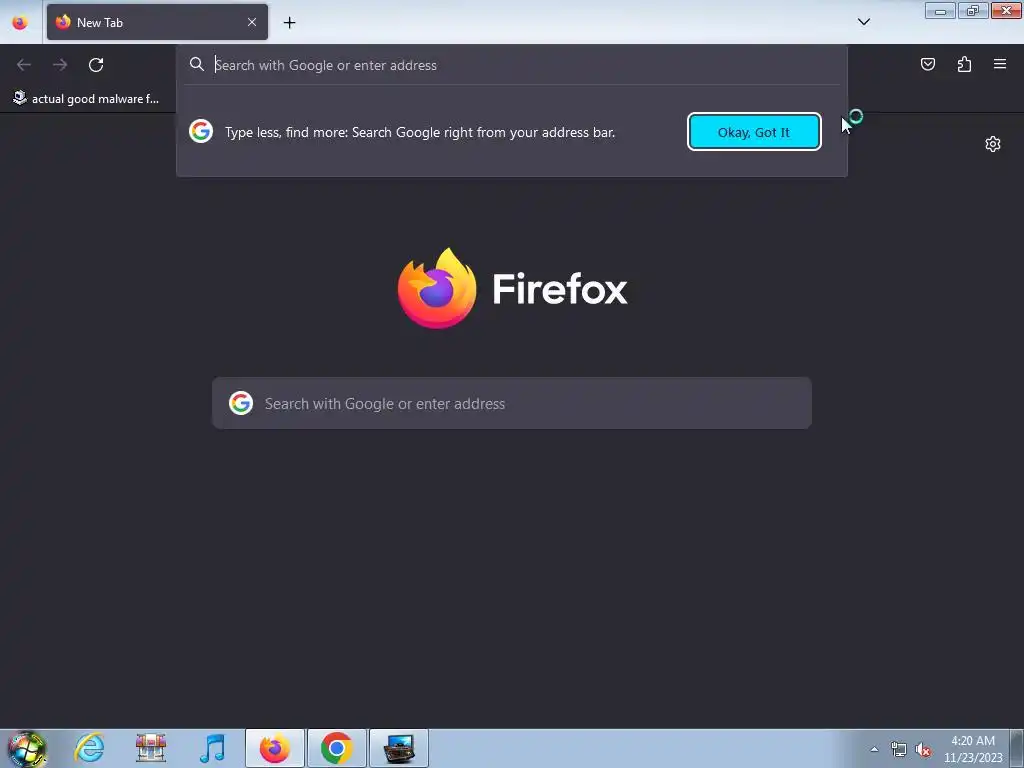Open the Firefox application menu
This screenshot has height=768, width=1024.
[1000, 64]
